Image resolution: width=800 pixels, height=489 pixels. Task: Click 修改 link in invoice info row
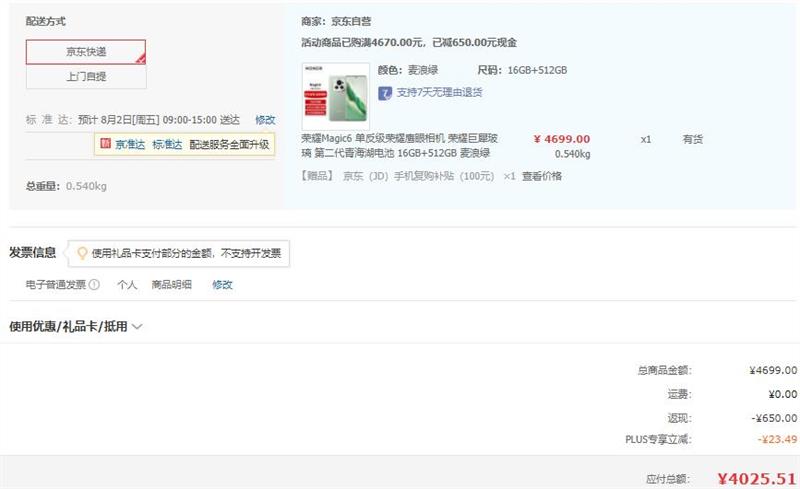[x=222, y=285]
